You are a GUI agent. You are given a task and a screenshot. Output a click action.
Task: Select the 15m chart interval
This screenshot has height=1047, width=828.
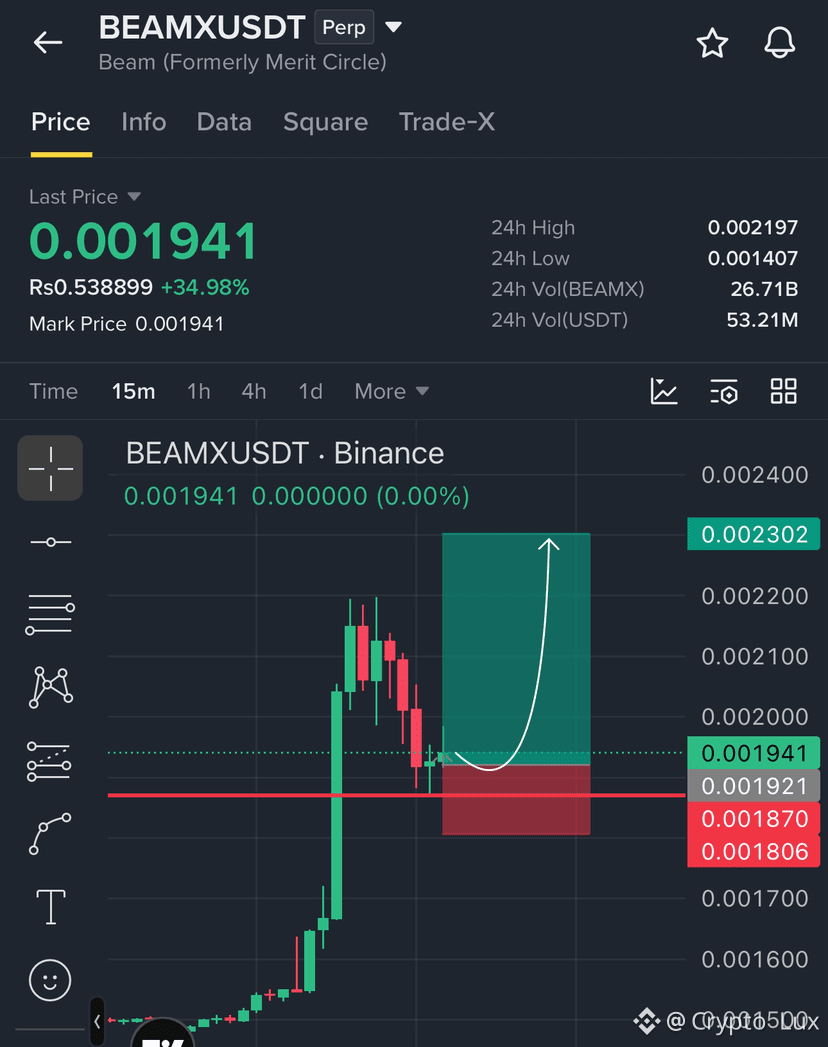[x=134, y=391]
